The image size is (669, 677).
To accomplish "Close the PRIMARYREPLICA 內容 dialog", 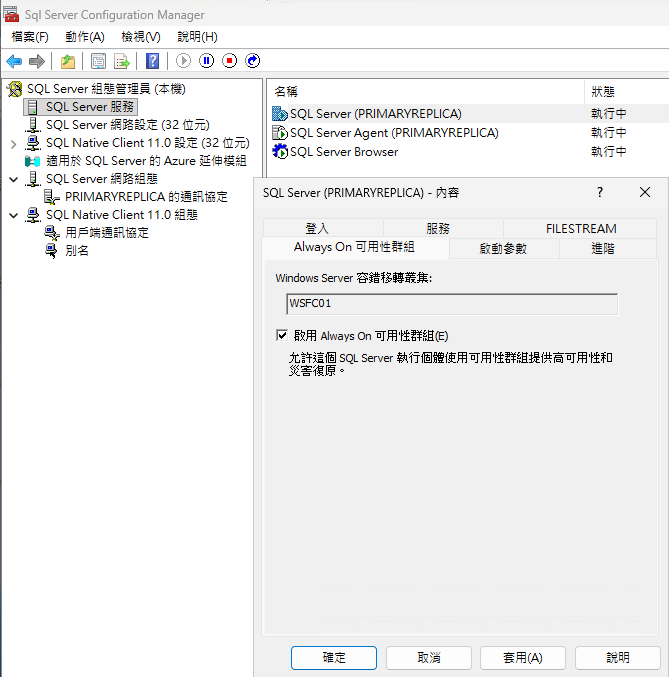I will 645,192.
